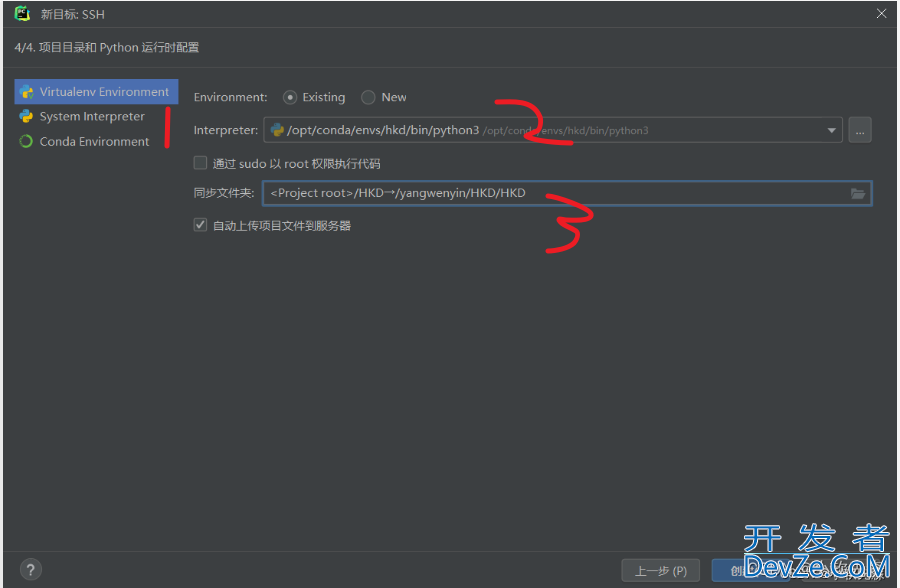Click the Conda Environment green ring icon

(26, 141)
